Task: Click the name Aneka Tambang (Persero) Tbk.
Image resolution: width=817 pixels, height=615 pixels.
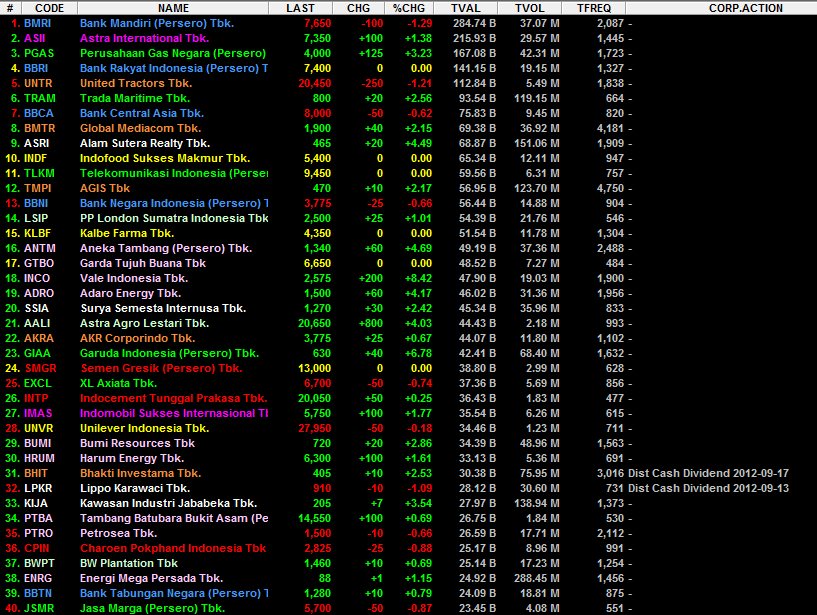Action: 166,249
